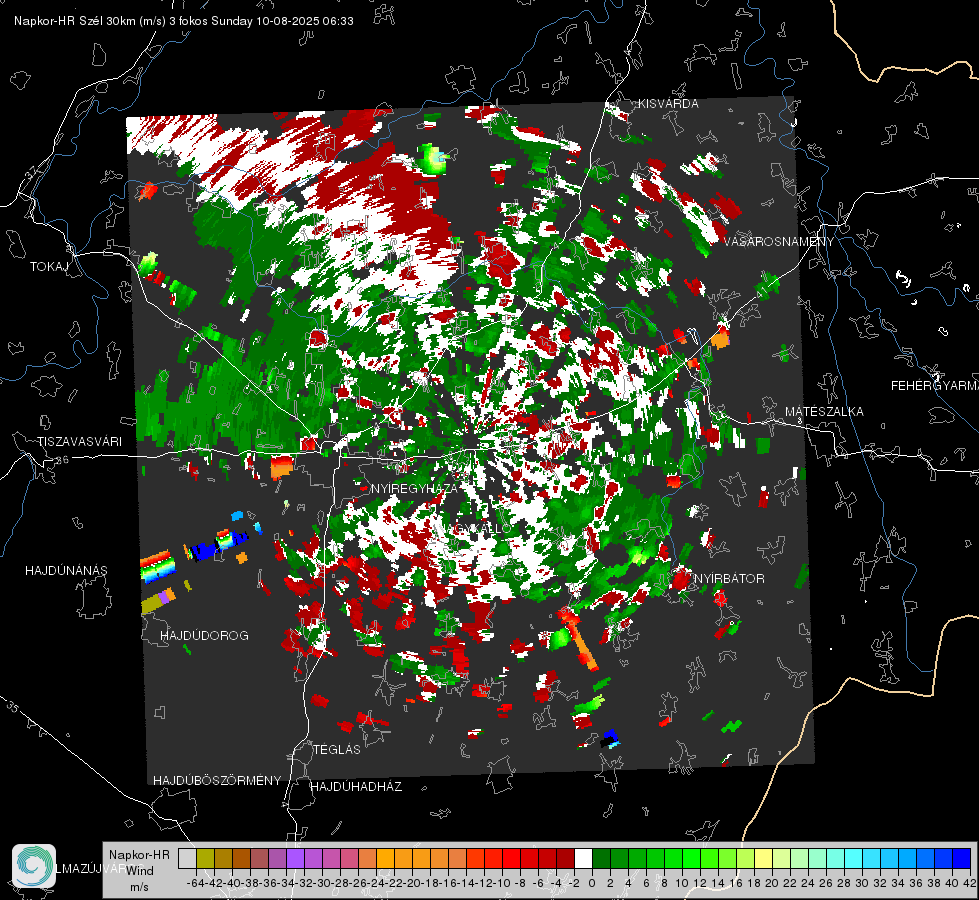Click the legend value -64
979x900 pixels.
(196, 883)
